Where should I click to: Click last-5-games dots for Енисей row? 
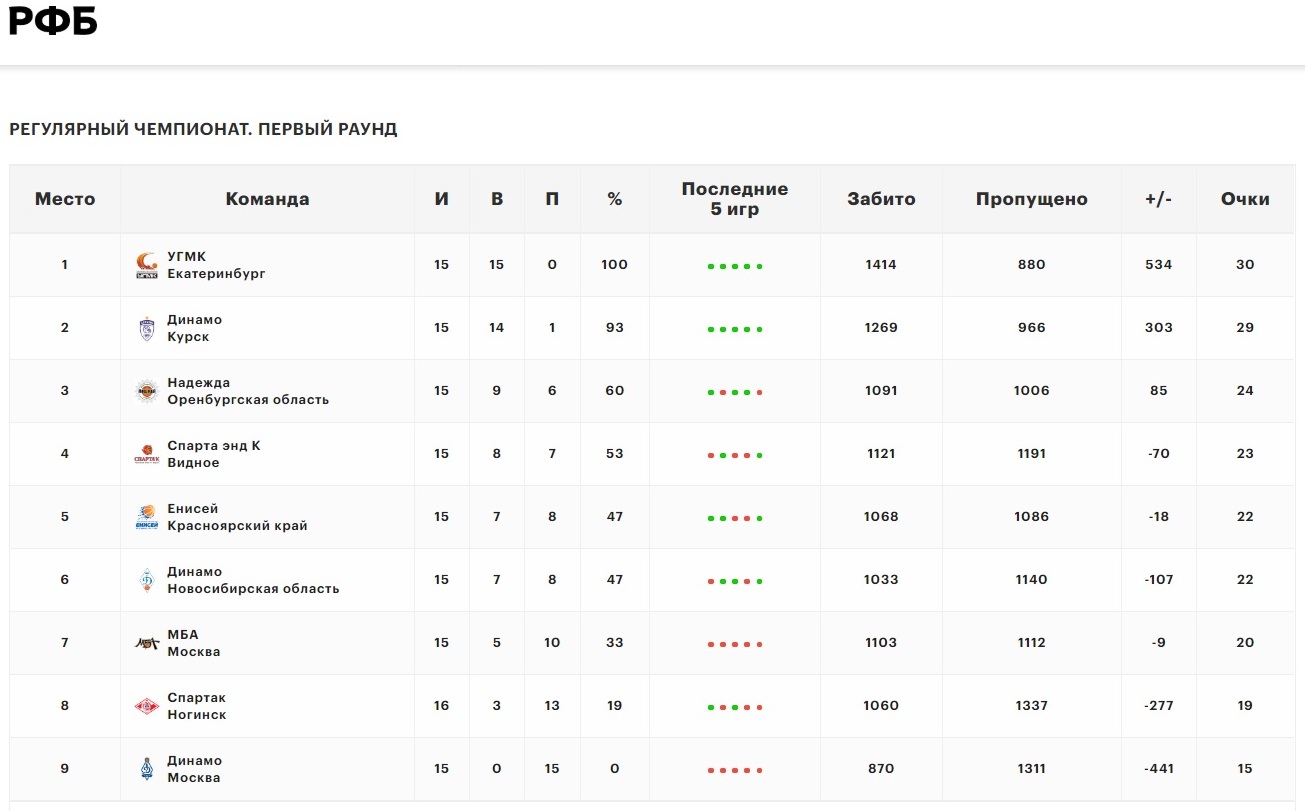[x=735, y=519]
